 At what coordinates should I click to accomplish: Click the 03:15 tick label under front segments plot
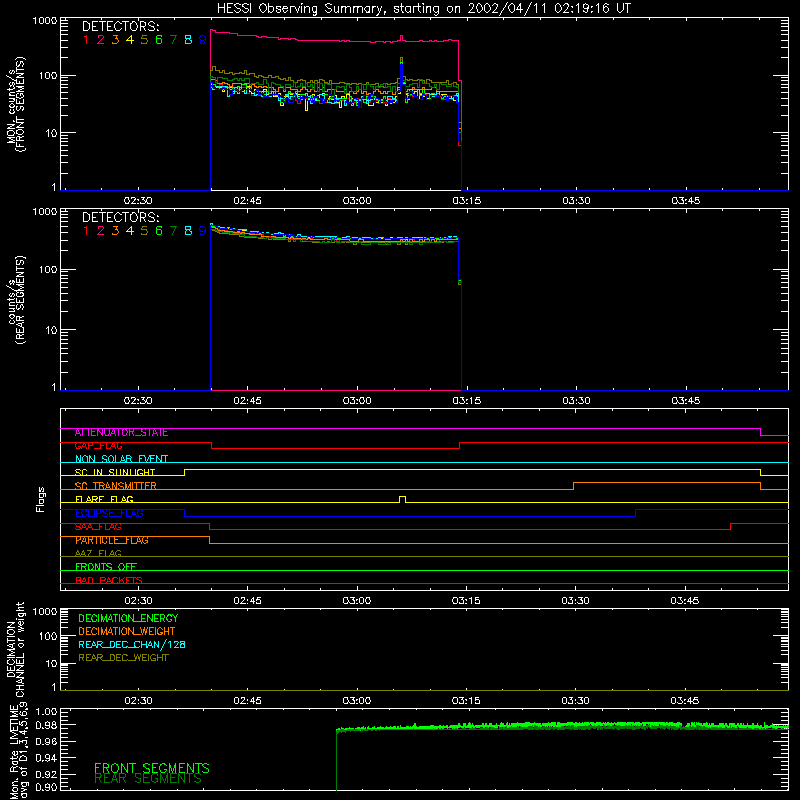466,201
